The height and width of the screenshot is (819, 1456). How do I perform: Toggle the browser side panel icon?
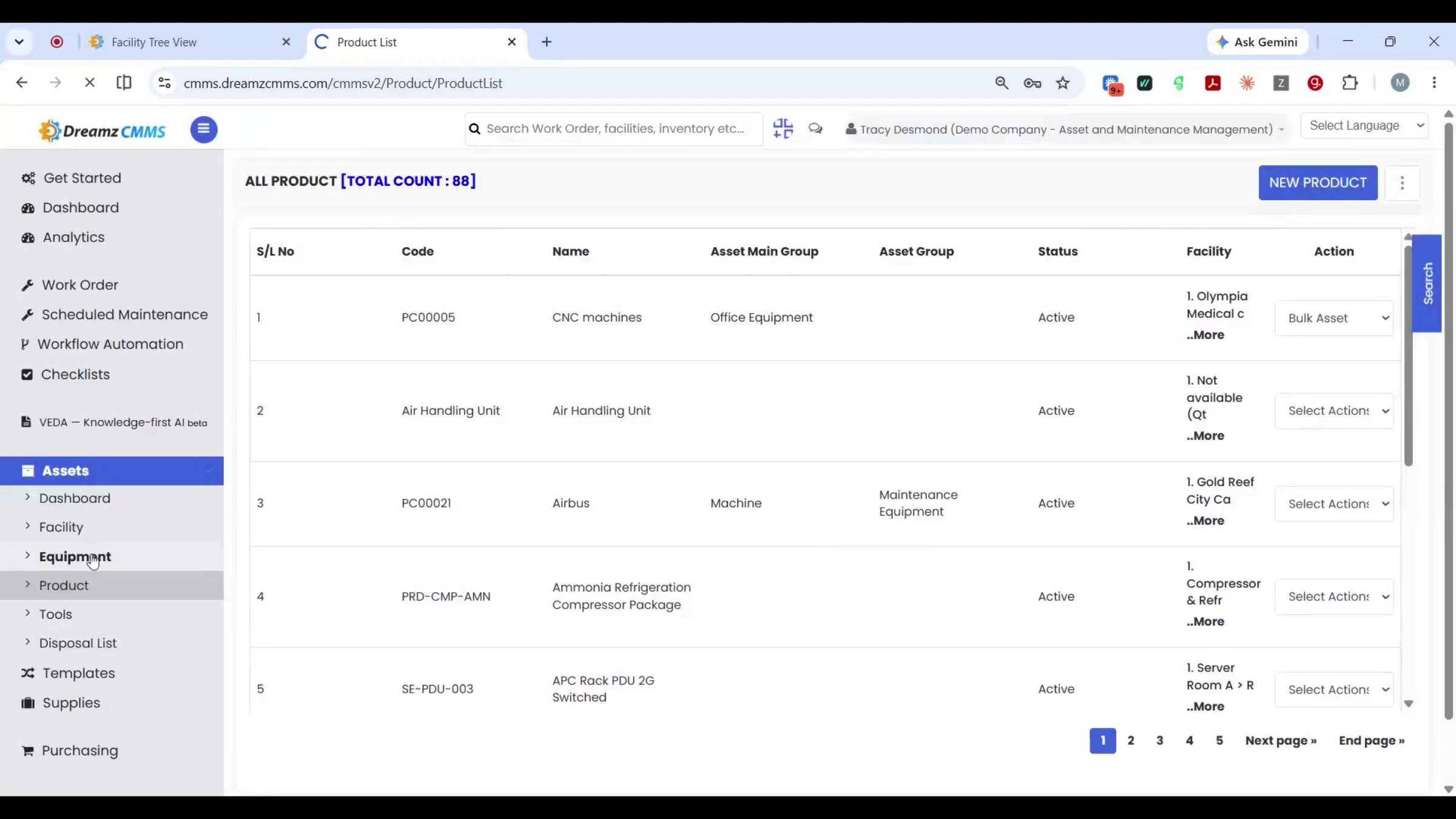tap(124, 83)
